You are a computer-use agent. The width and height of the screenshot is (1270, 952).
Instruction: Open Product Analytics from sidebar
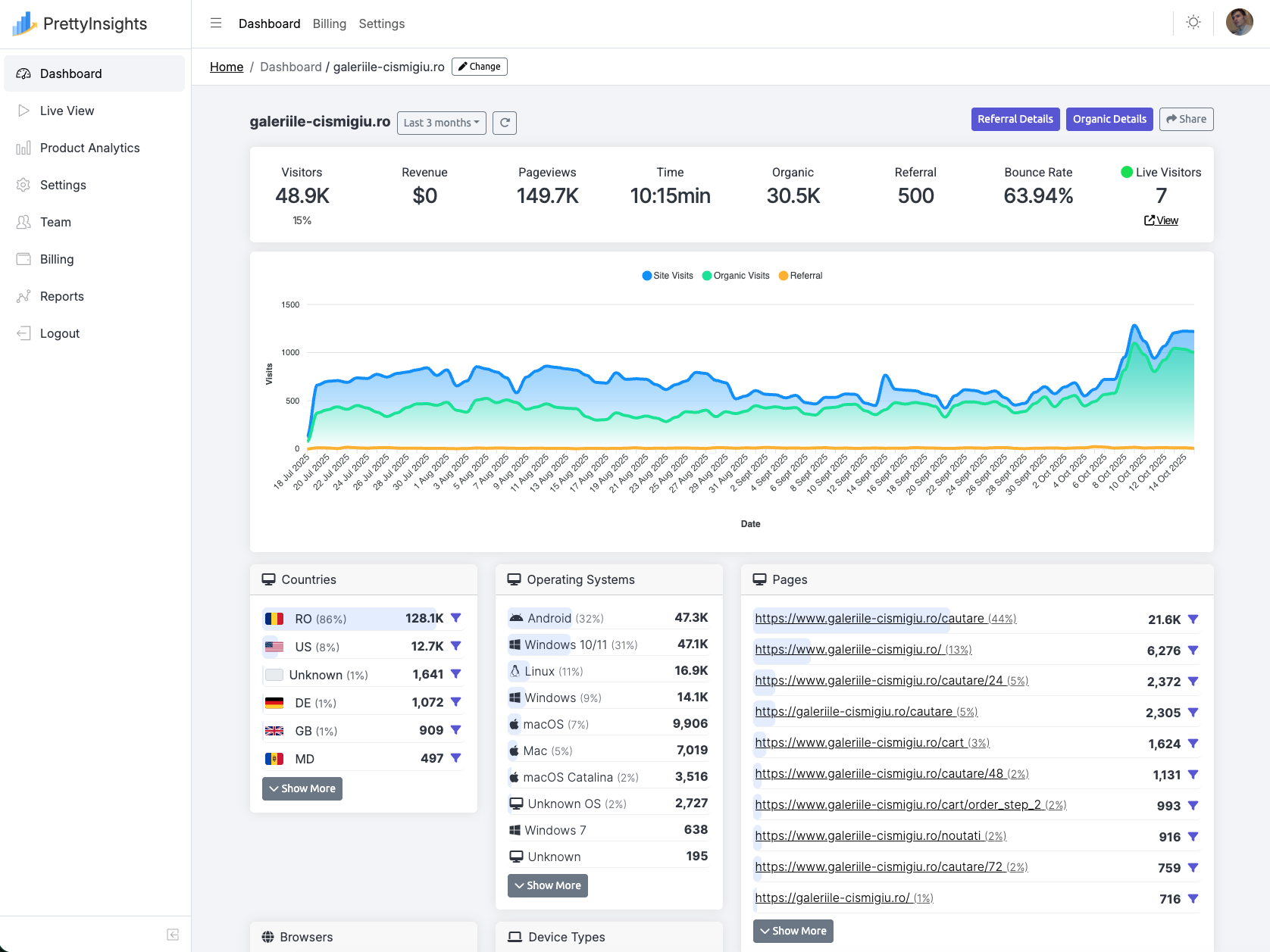pyautogui.click(x=89, y=148)
